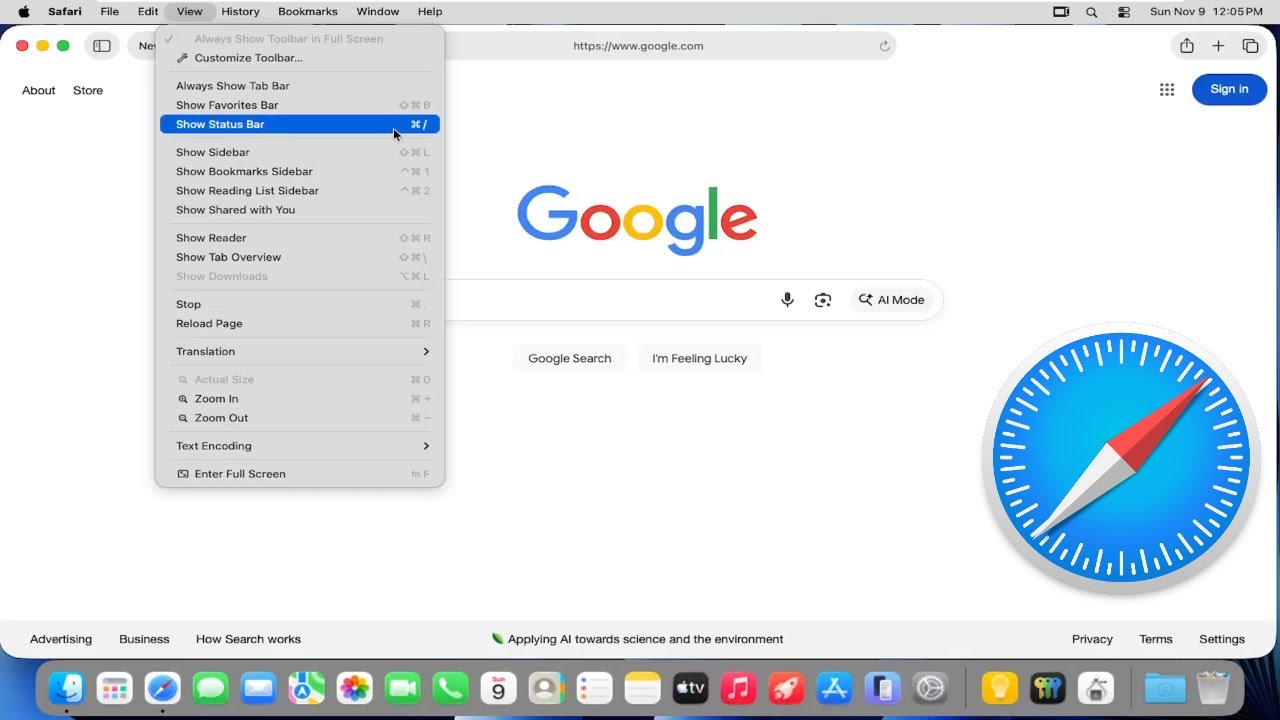
Task: Toggle the Safari sidebar toolbar button
Action: tap(102, 46)
